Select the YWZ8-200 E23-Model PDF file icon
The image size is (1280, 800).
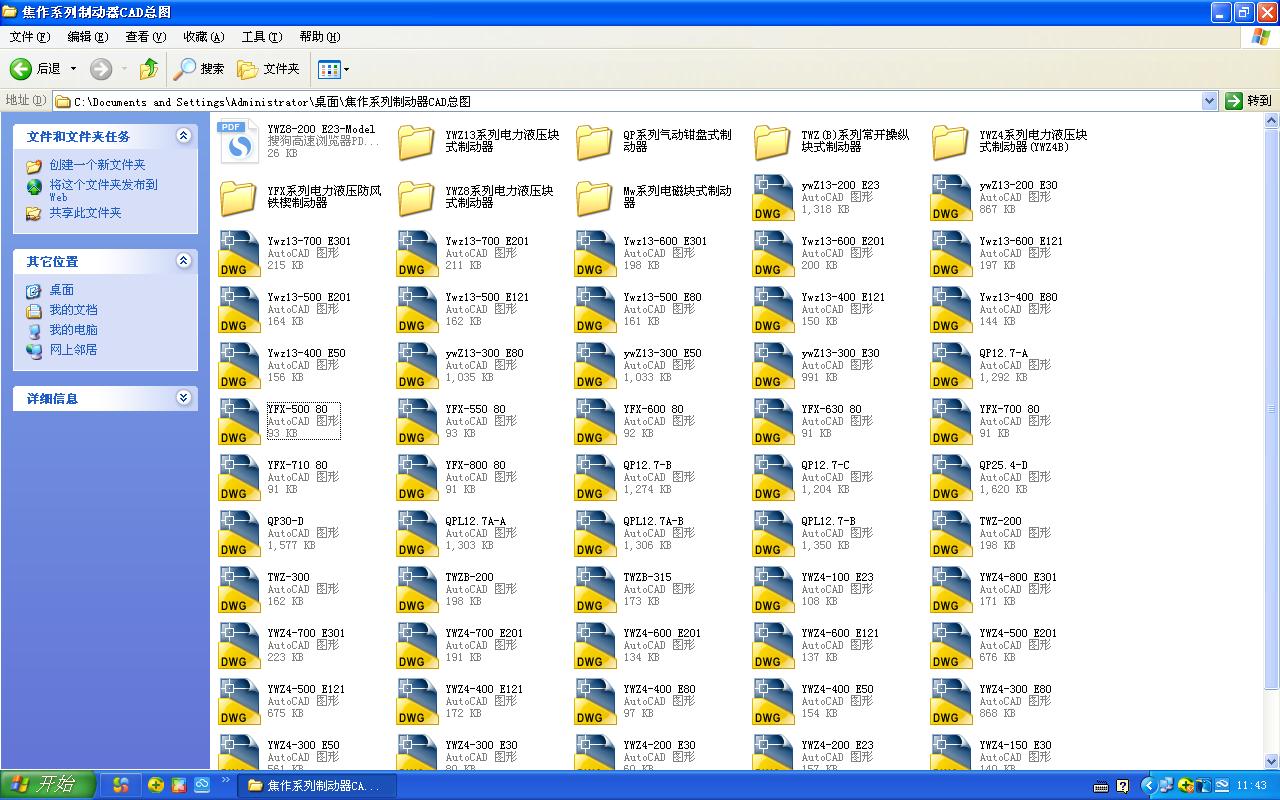point(239,142)
